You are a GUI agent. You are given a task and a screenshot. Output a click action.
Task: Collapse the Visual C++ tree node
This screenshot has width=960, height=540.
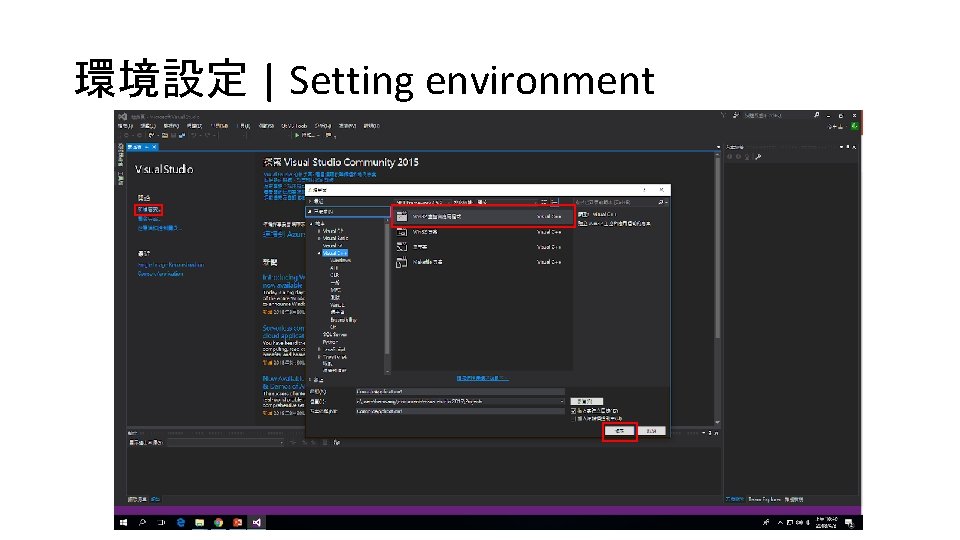pos(319,253)
